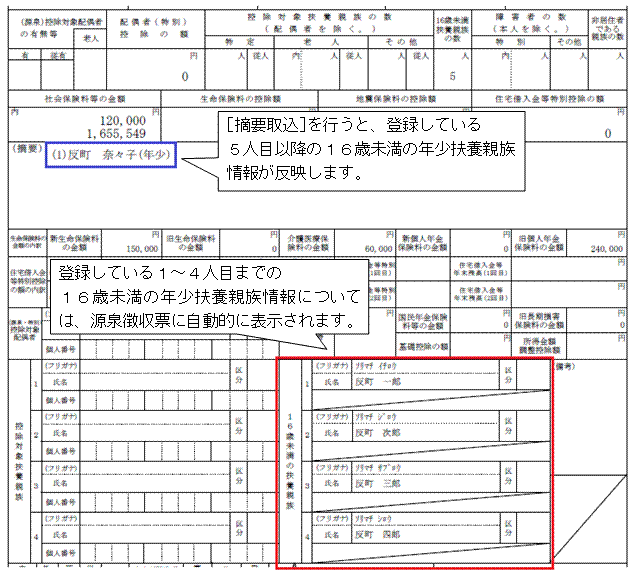Click the 旧長期損害保険料の金額 label

click(539, 322)
